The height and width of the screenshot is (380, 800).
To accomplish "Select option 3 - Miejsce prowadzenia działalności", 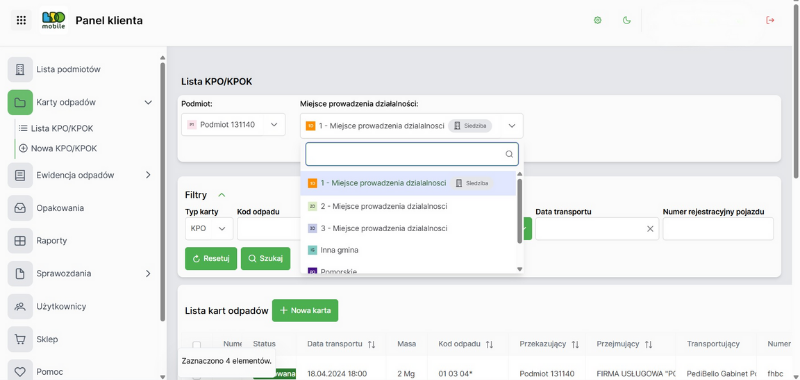I will pos(408,228).
